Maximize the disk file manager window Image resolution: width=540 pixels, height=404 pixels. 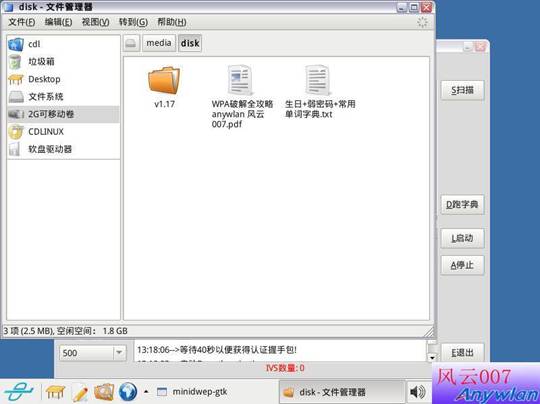coord(414,7)
